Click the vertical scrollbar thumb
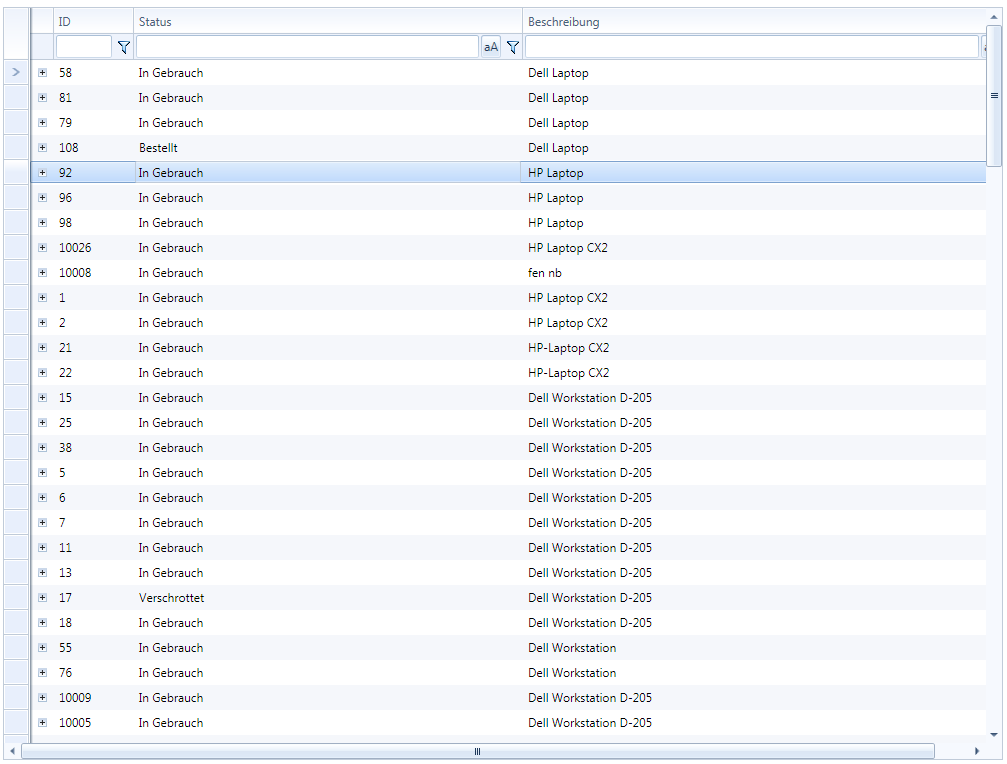This screenshot has height=764, width=1007. [994, 96]
